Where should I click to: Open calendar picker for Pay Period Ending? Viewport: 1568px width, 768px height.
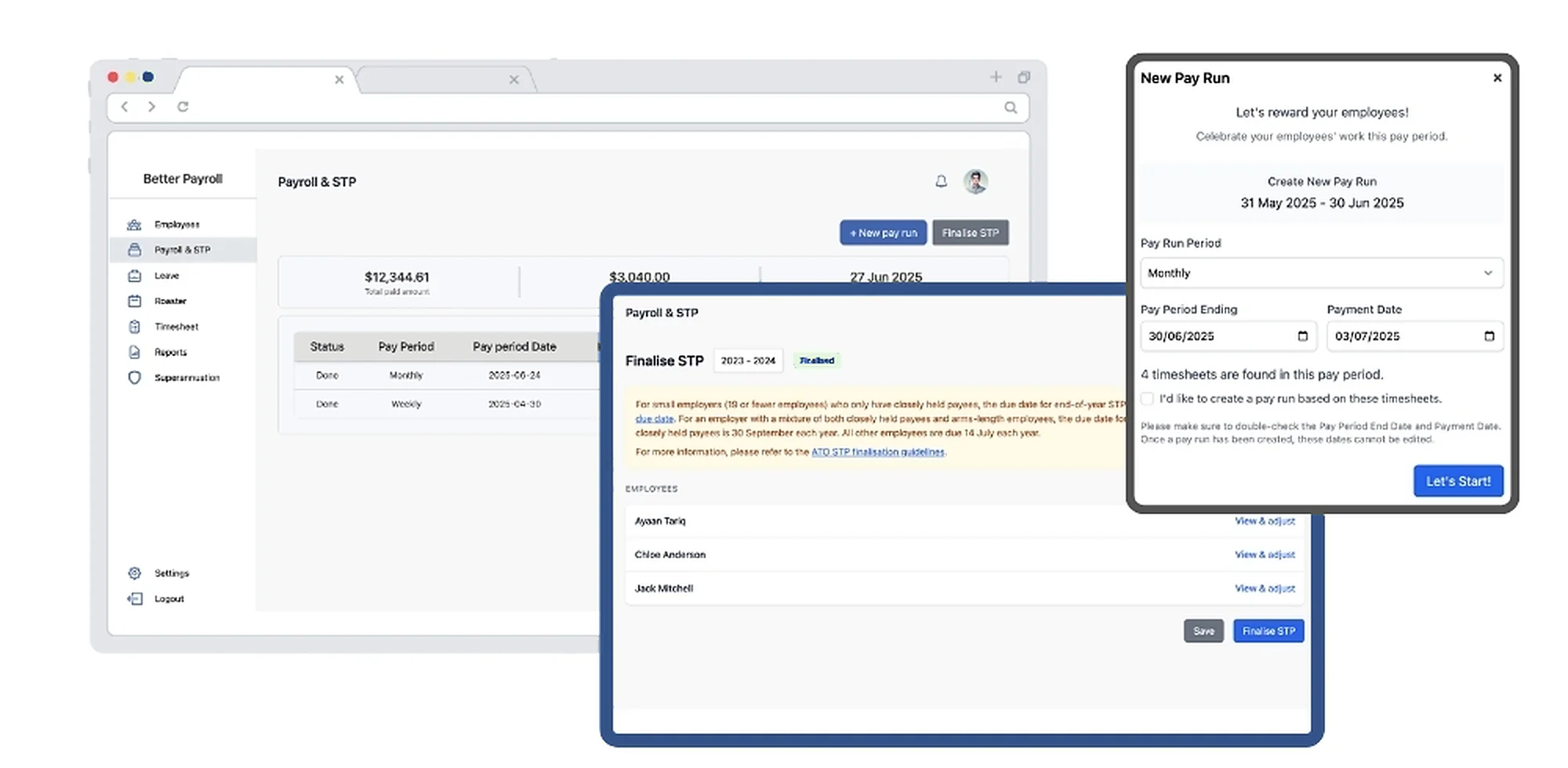[1302, 336]
